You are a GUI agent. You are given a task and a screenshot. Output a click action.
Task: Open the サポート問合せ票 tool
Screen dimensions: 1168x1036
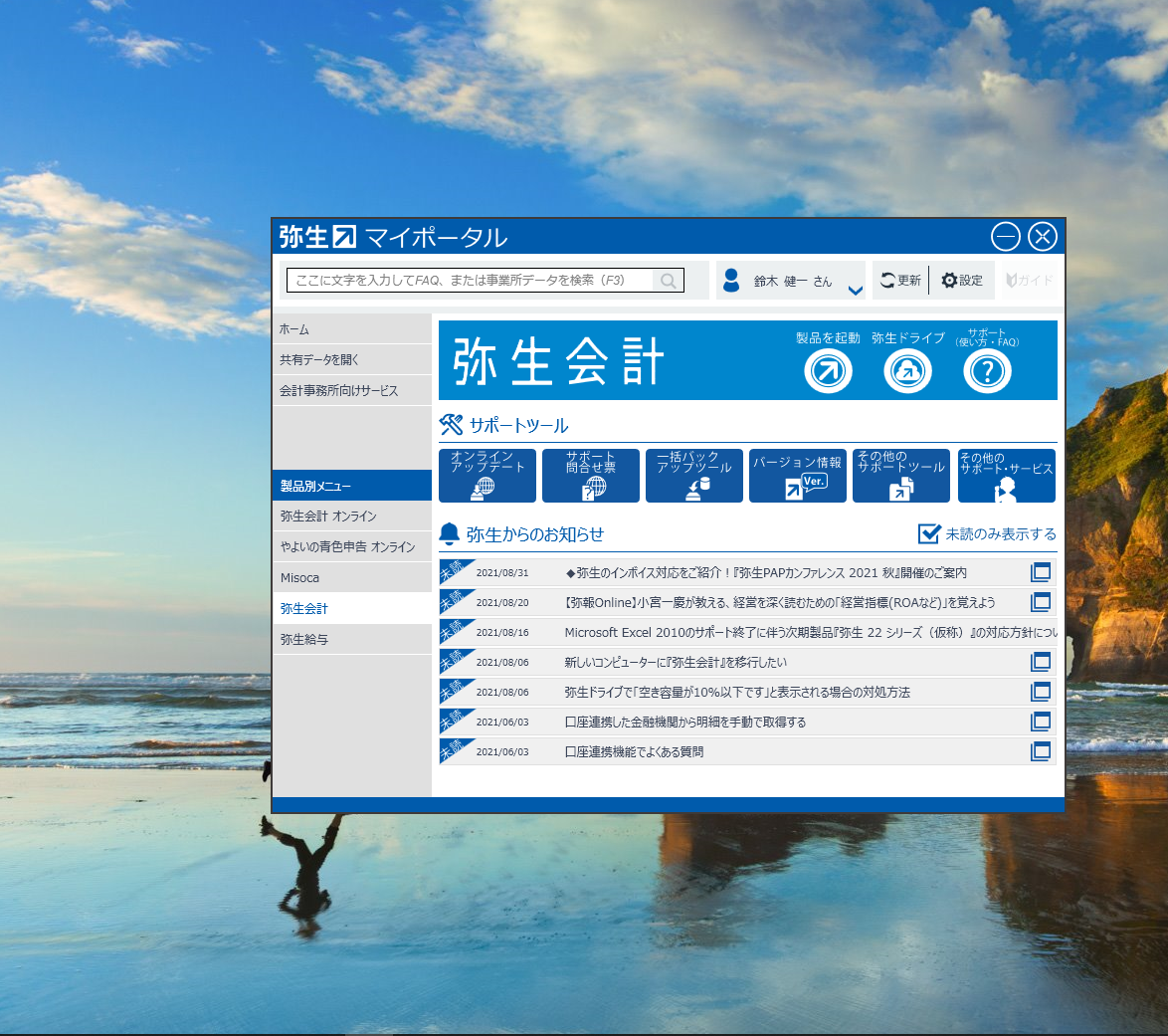tap(591, 476)
